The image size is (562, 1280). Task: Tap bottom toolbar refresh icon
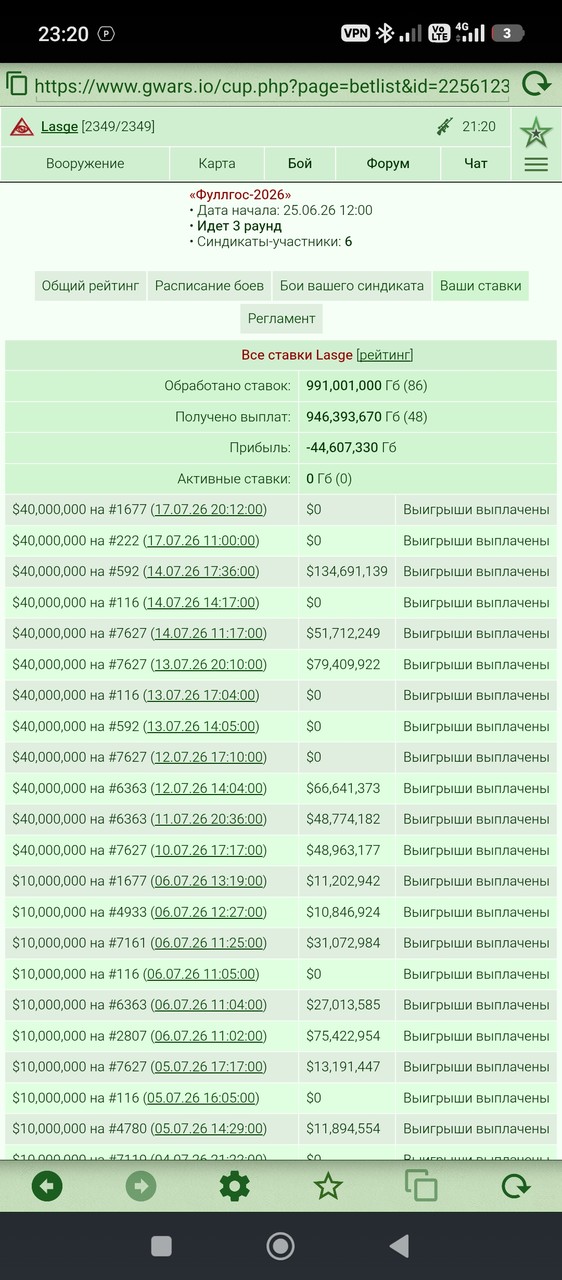click(x=515, y=1187)
